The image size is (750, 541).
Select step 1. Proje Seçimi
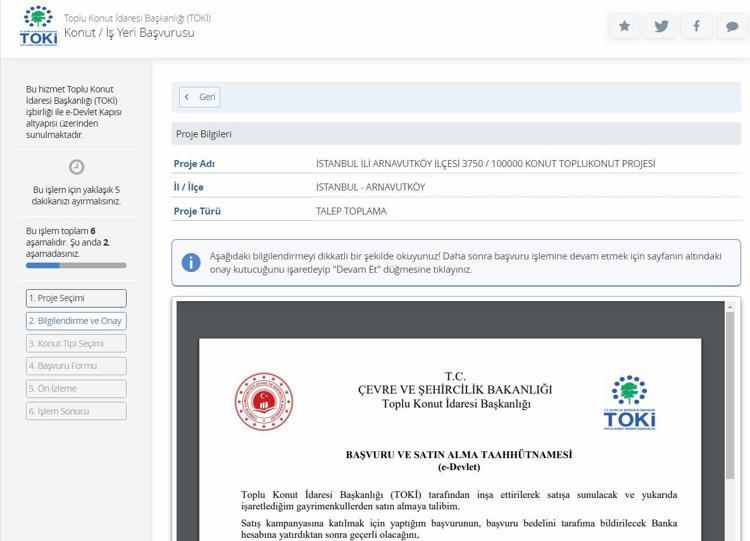click(x=76, y=298)
